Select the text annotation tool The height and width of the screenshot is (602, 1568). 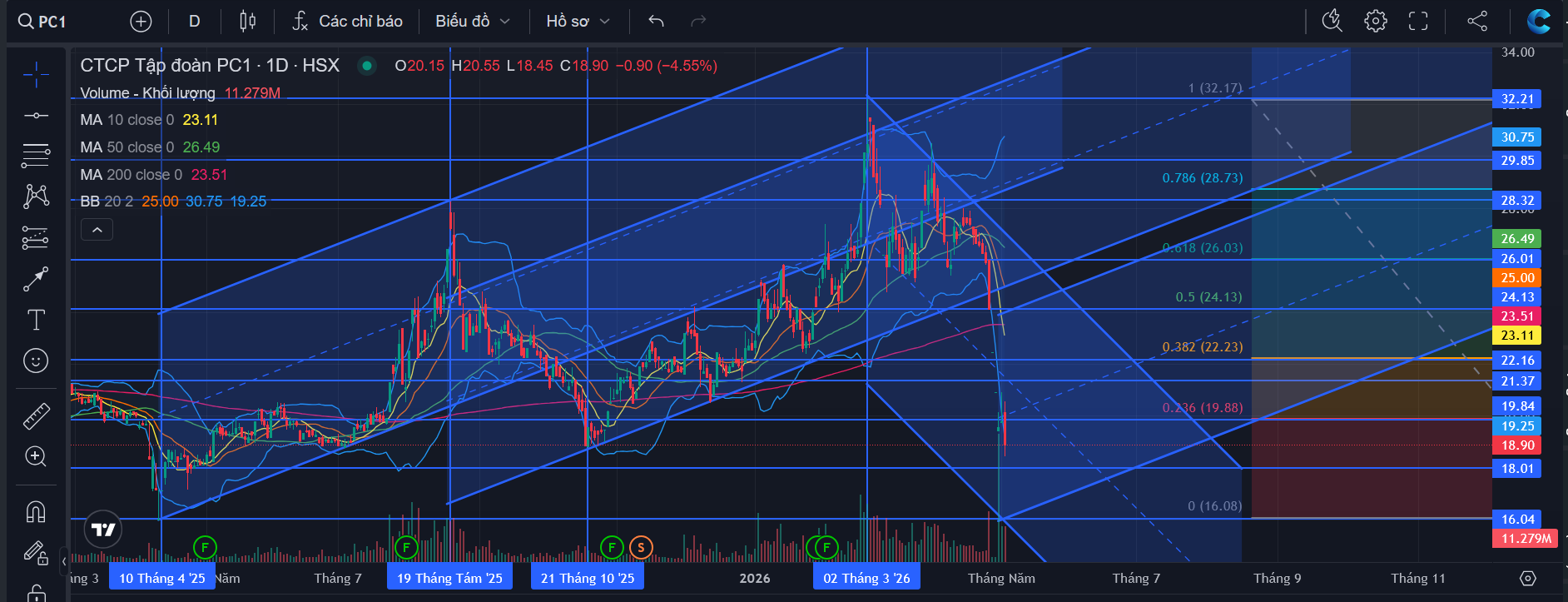click(36, 320)
